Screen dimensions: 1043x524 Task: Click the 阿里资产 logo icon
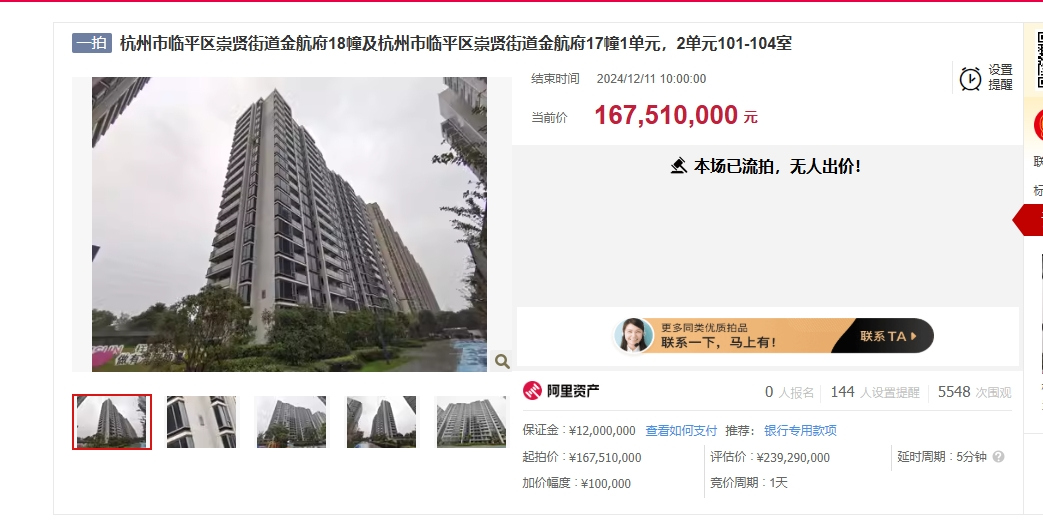[532, 390]
